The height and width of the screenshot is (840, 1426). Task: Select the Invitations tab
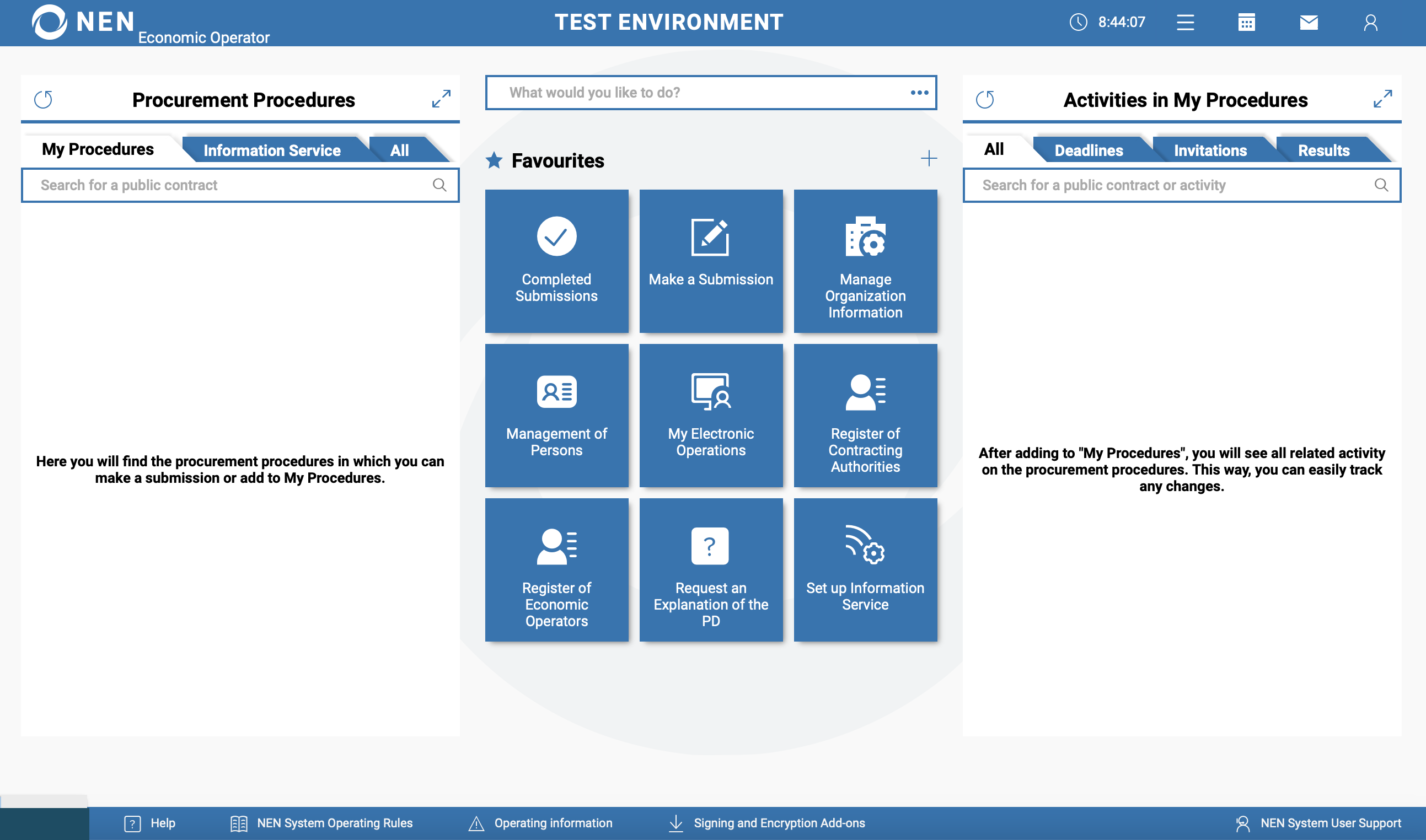click(x=1210, y=150)
